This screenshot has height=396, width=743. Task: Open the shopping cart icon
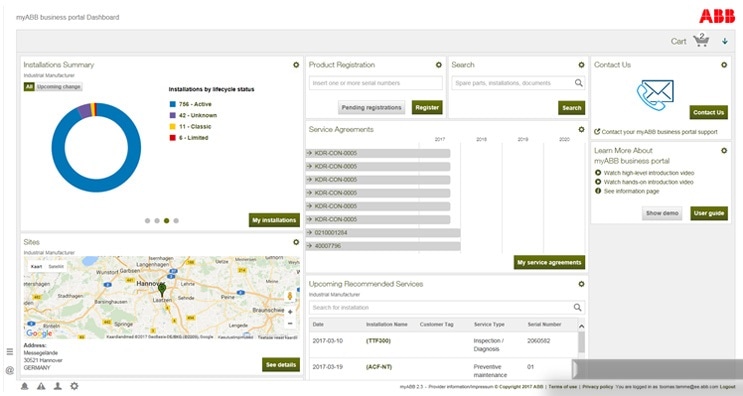coord(701,41)
